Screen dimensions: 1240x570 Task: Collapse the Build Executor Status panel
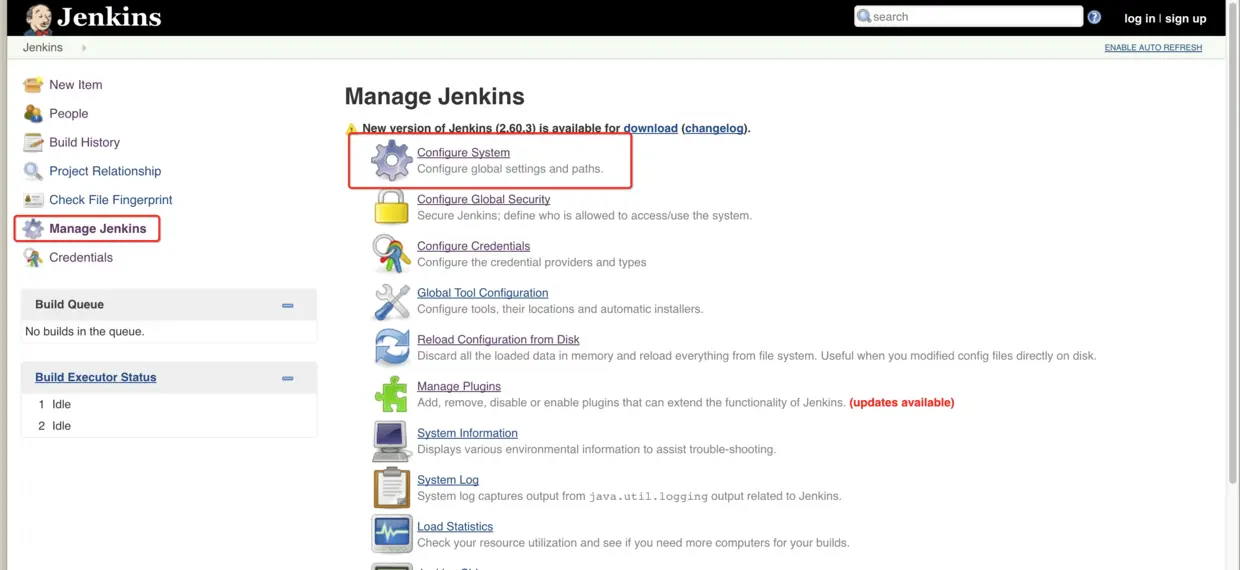click(288, 378)
